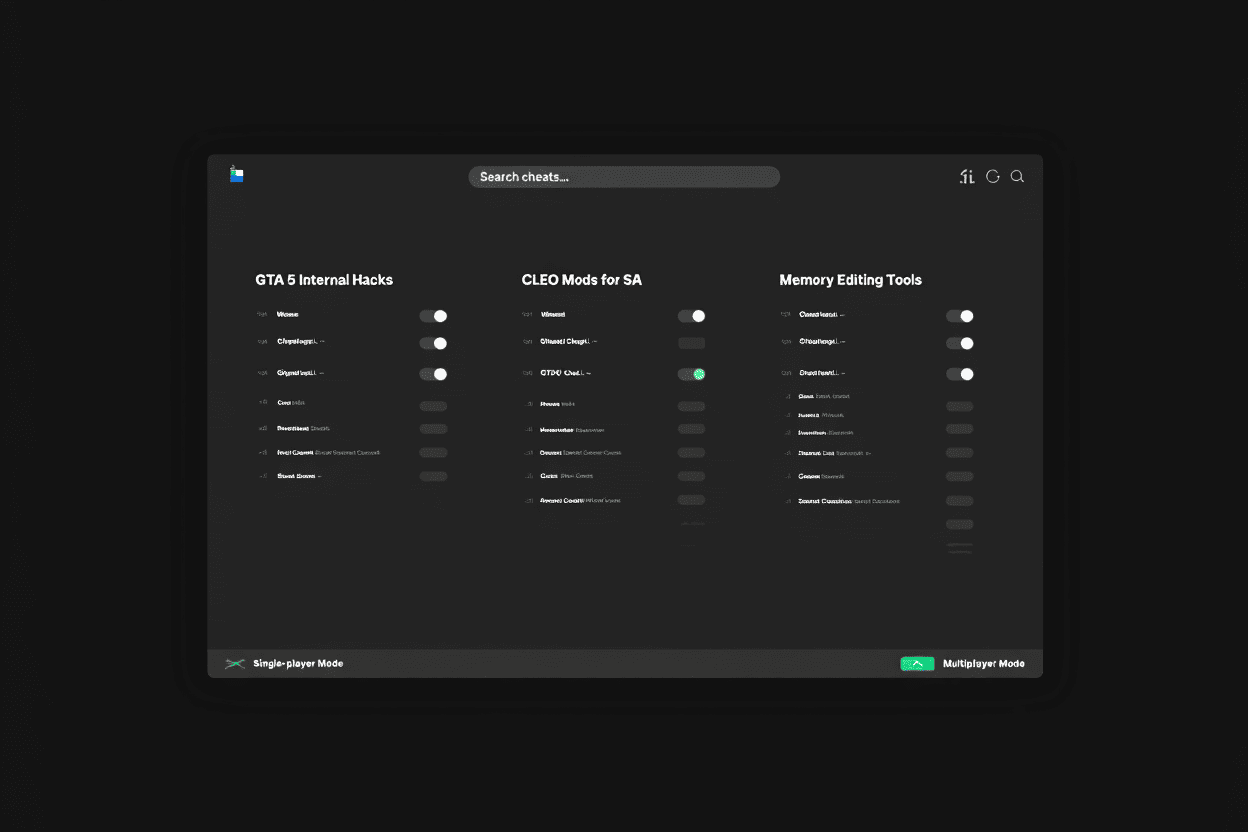Enable the fourth switch under GTA 5 Internal Hacks
This screenshot has height=832, width=1248.
tap(433, 405)
